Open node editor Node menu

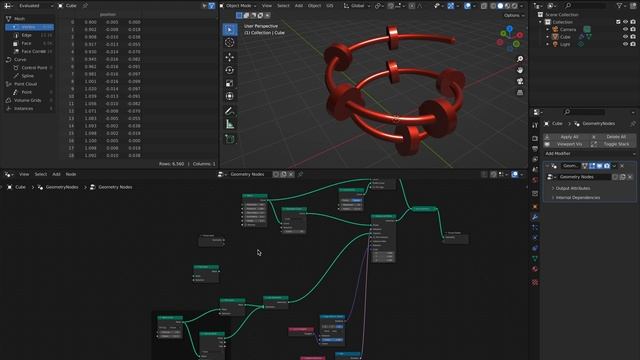[x=71, y=174]
